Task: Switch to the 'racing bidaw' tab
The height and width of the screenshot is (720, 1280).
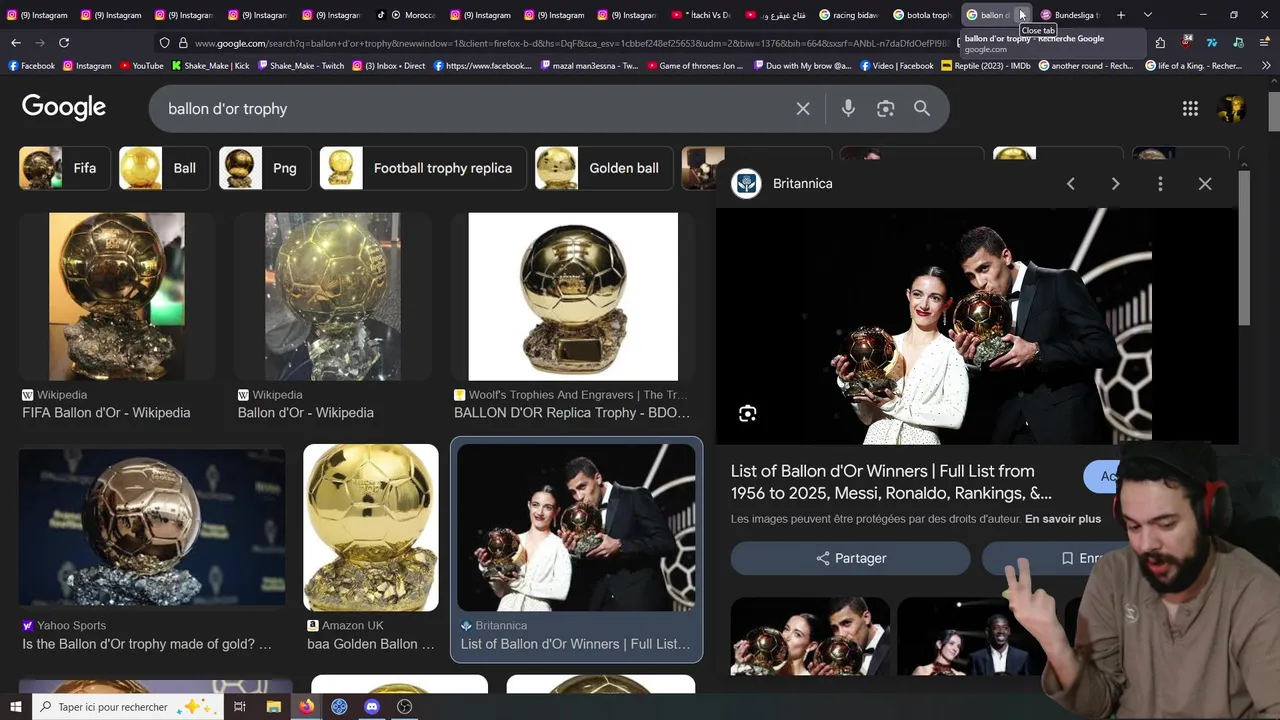Action: click(x=849, y=15)
